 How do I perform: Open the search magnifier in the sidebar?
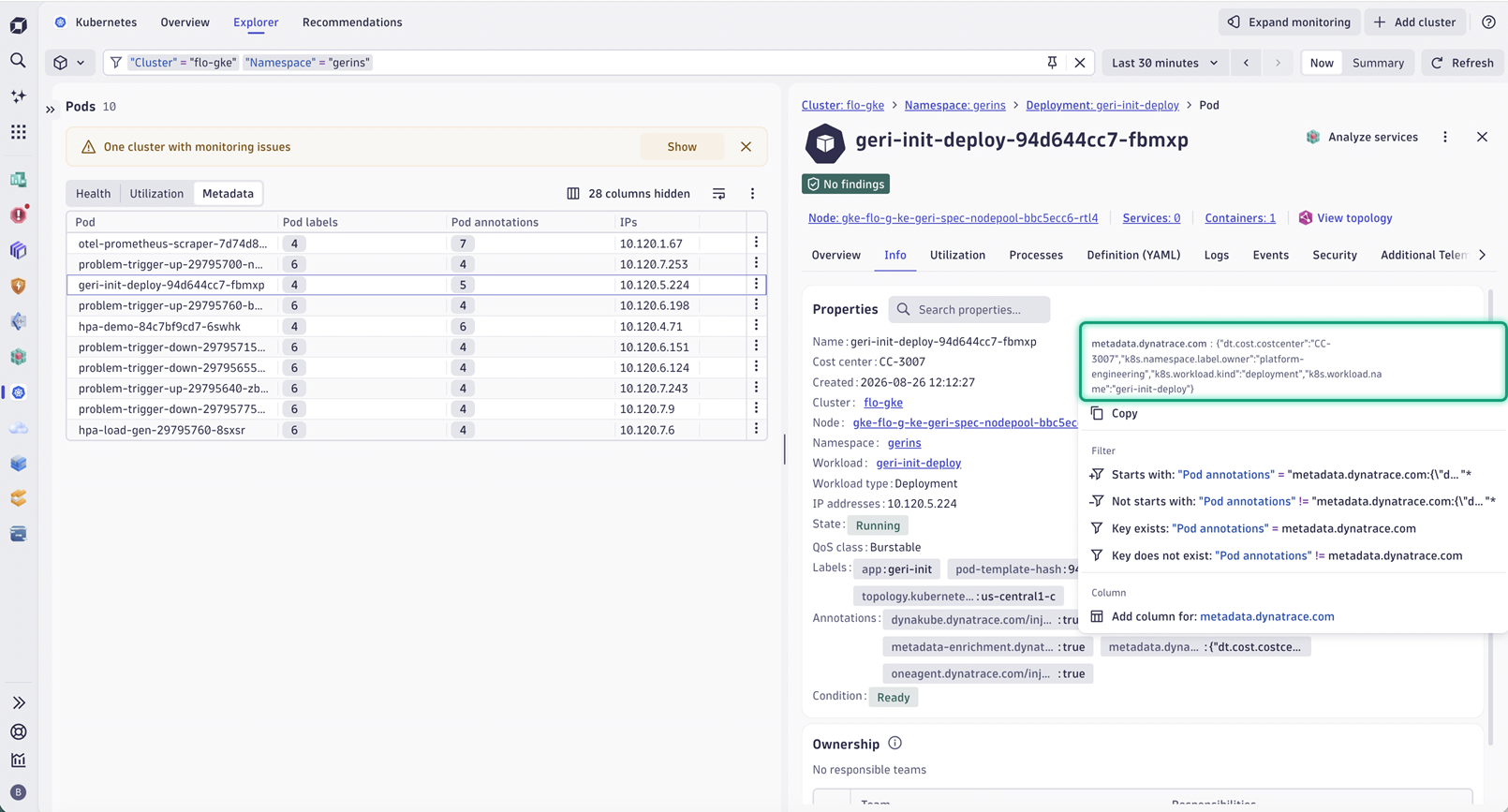coord(18,61)
